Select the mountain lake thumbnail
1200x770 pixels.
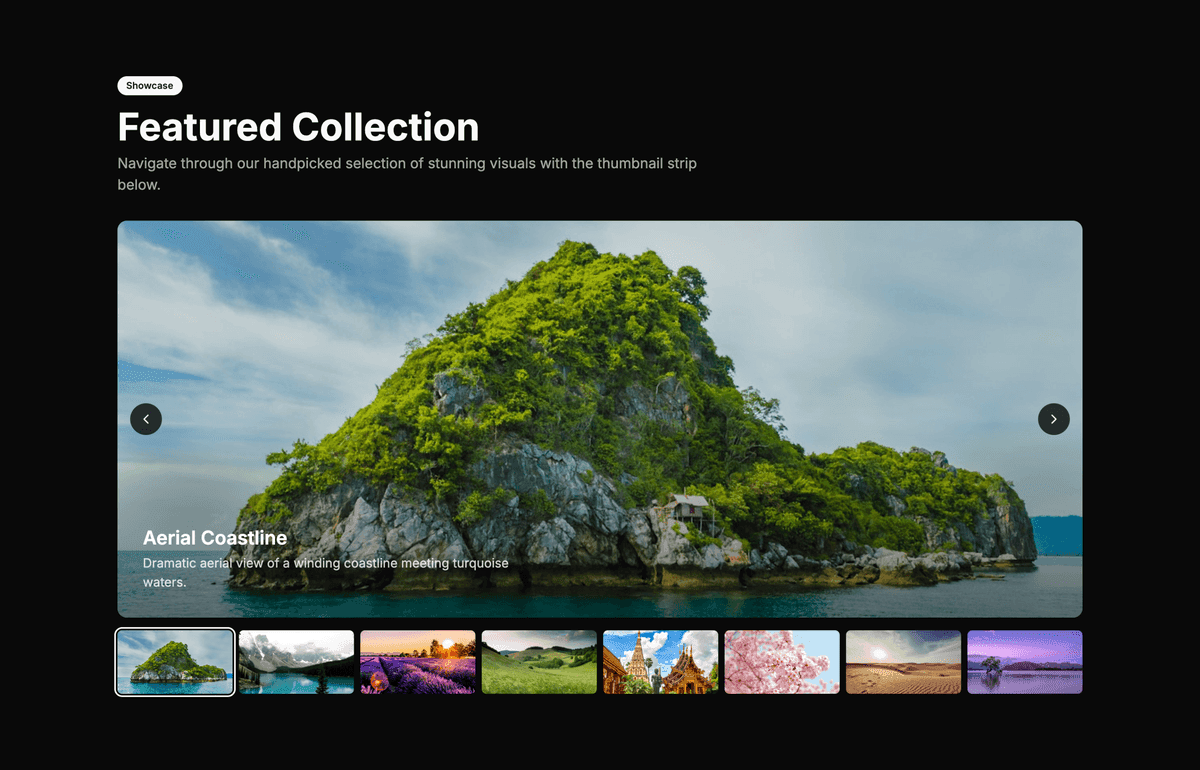[296, 661]
